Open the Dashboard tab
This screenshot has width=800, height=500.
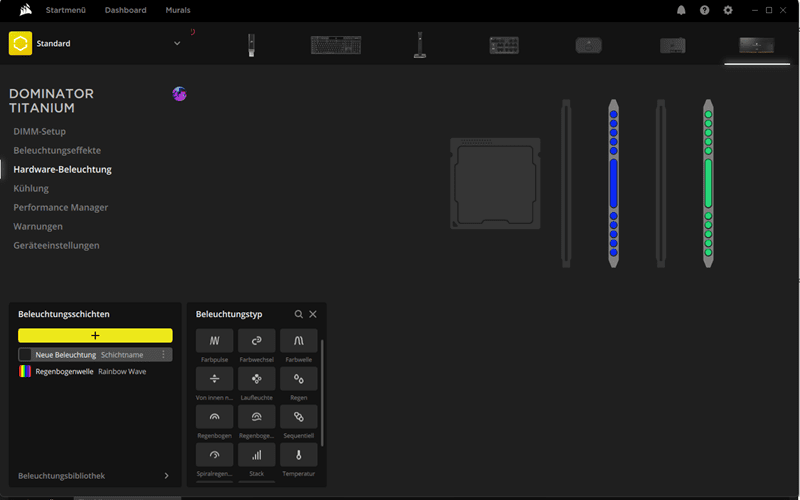[126, 10]
